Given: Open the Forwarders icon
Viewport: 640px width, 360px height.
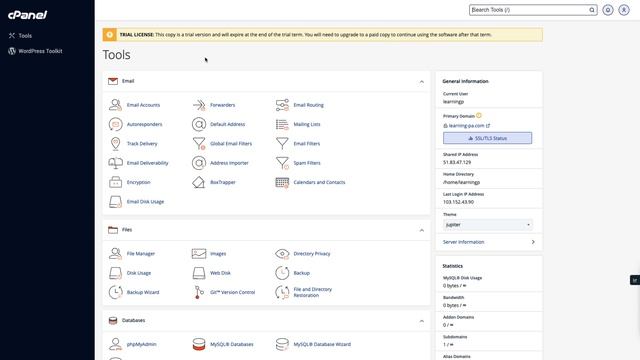Looking at the screenshot, I should click(199, 105).
